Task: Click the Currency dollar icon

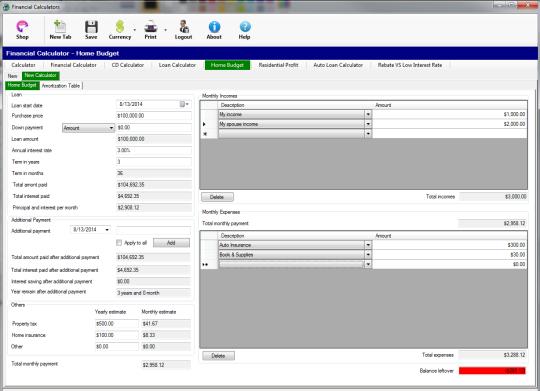Action: pyautogui.click(x=120, y=27)
